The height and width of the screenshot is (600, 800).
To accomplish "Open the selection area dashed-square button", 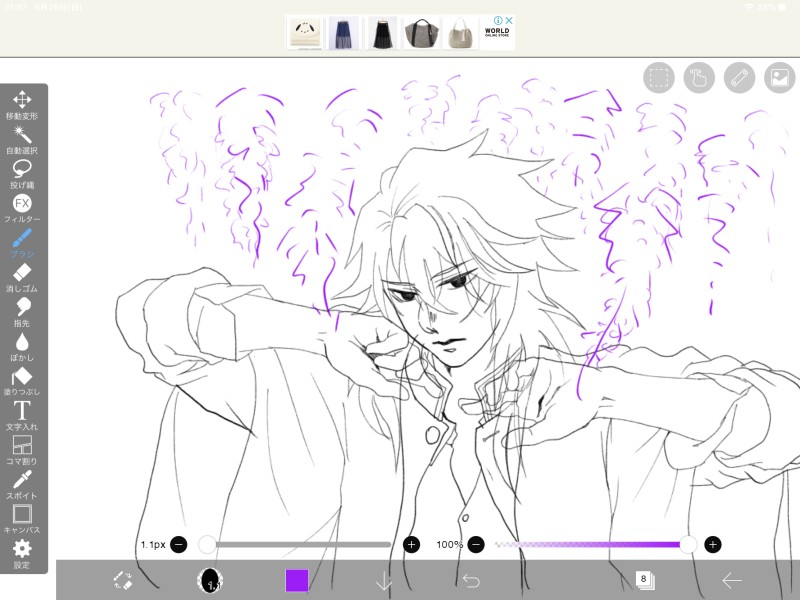I will point(659,78).
